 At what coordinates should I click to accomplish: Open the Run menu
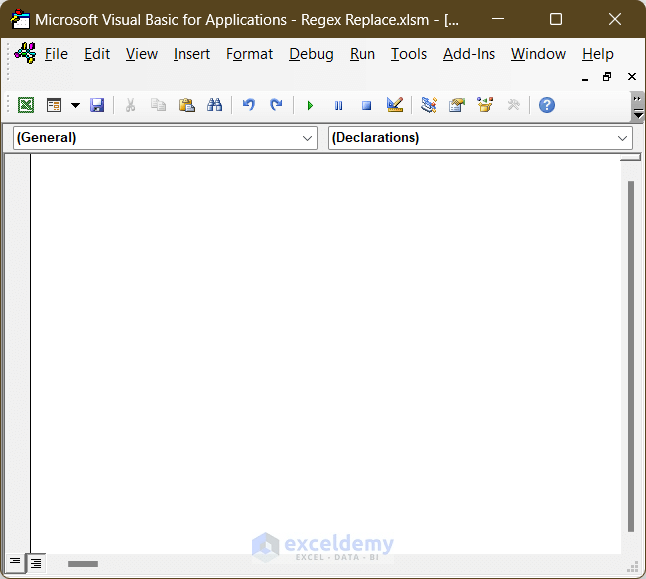(362, 54)
